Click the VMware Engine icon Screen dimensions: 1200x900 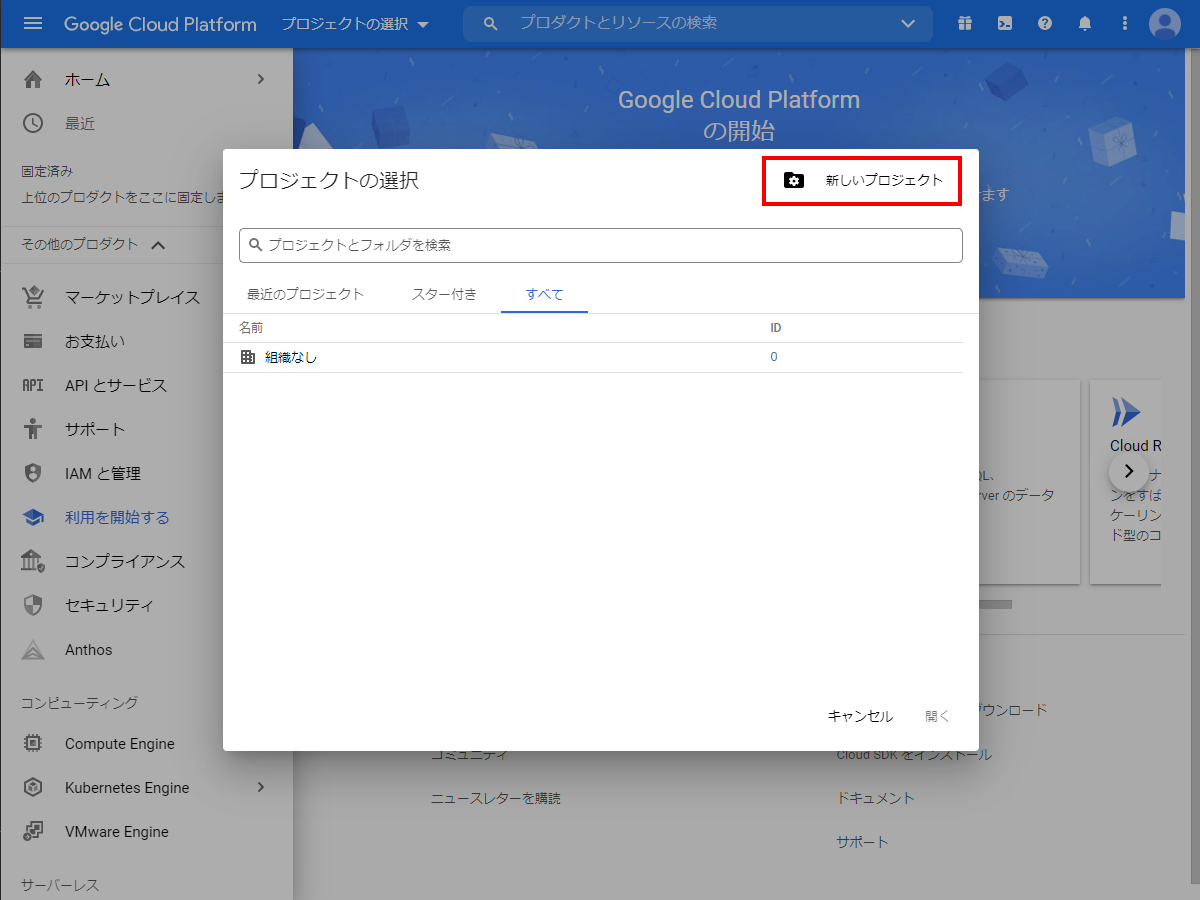tap(33, 831)
